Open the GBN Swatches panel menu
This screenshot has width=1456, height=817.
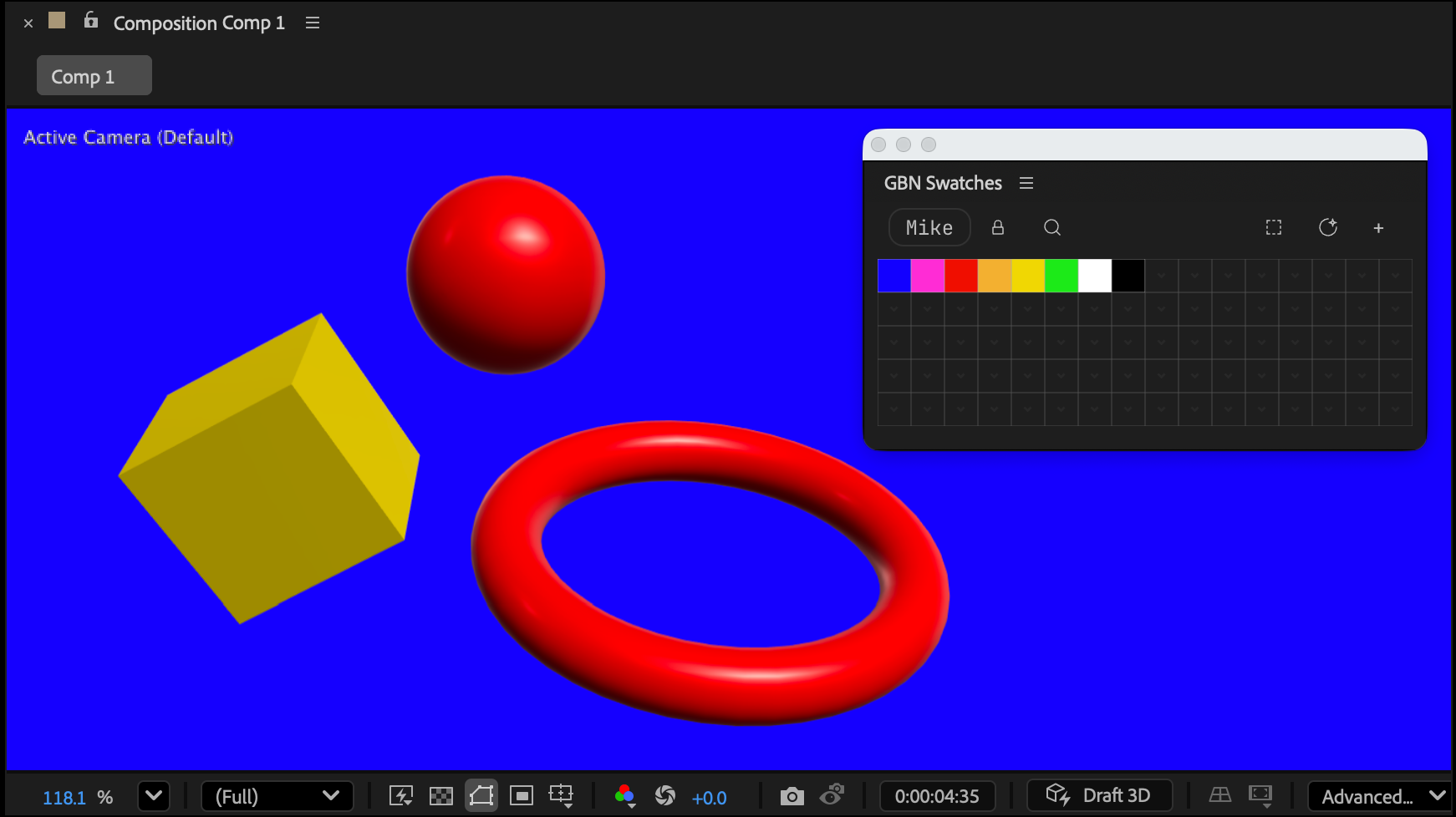point(1026,183)
